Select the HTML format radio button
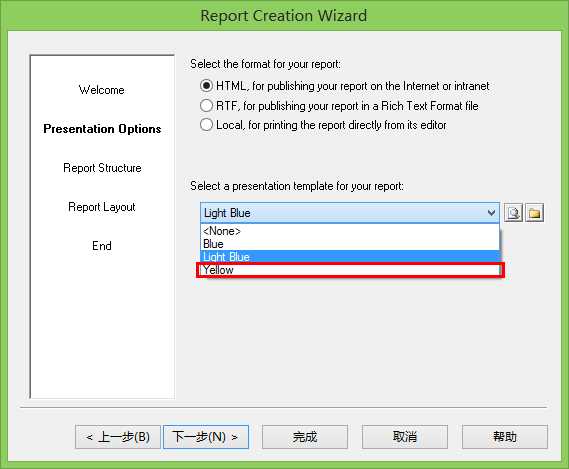 [206, 86]
